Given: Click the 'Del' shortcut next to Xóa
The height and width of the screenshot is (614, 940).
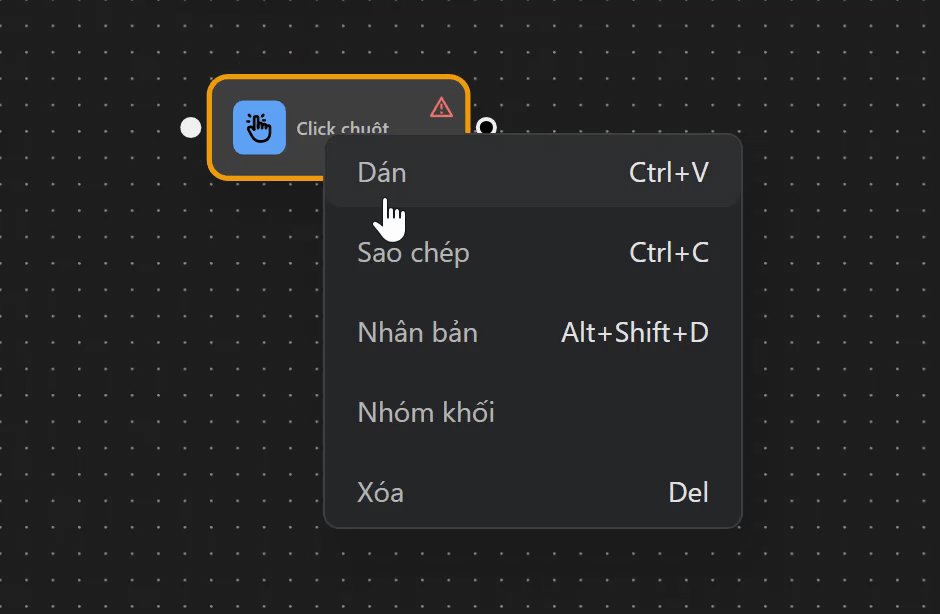Looking at the screenshot, I should (x=689, y=492).
